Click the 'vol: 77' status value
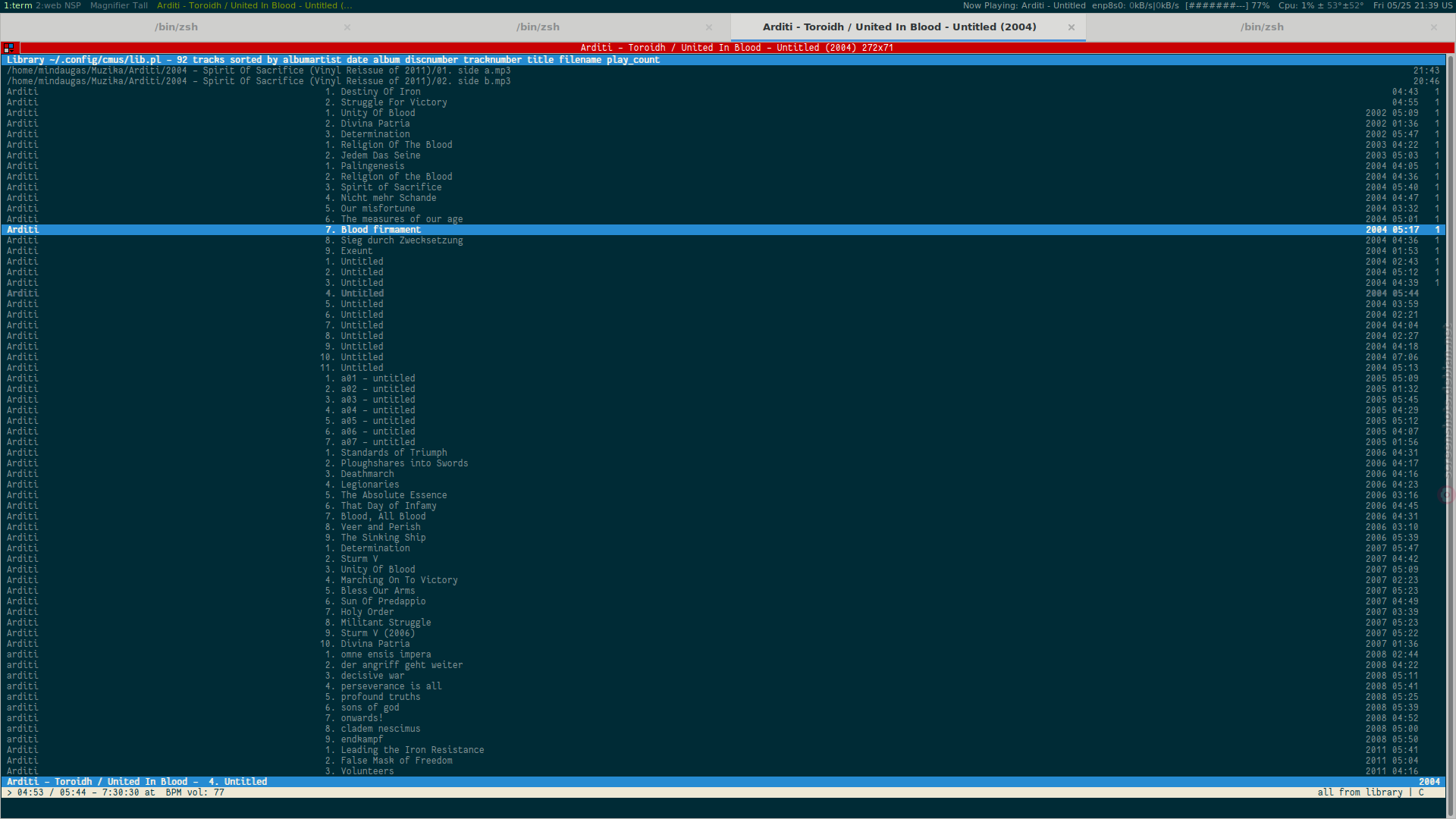 point(206,792)
